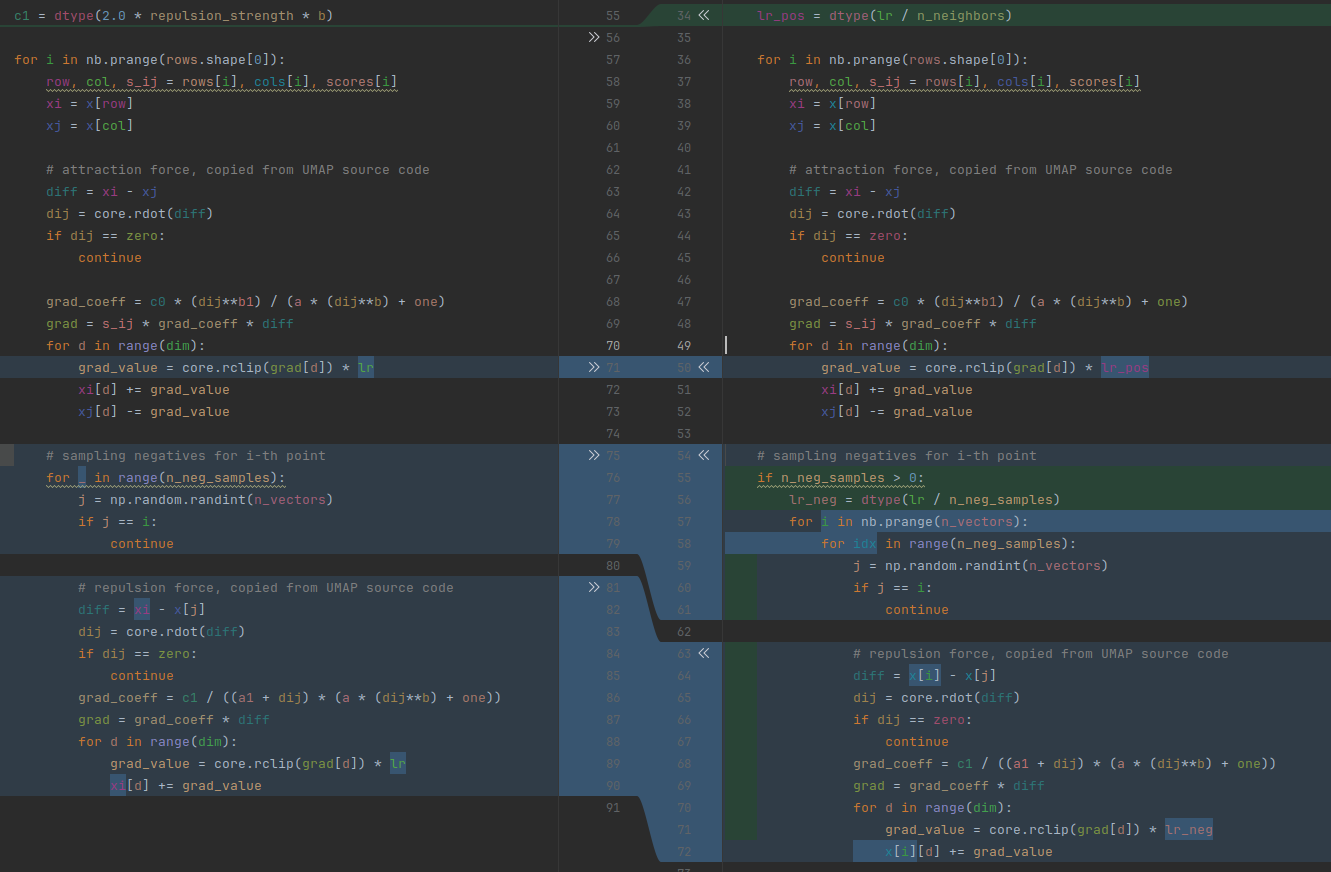This screenshot has height=872, width=1331.
Task: Apply right change arrow at line 34
Action: click(704, 15)
